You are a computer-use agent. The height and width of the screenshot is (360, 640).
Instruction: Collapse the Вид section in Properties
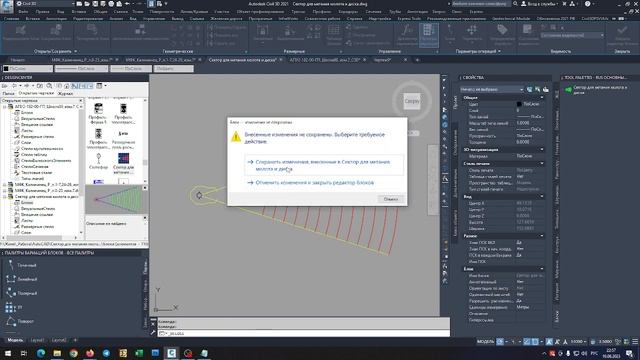[542, 196]
